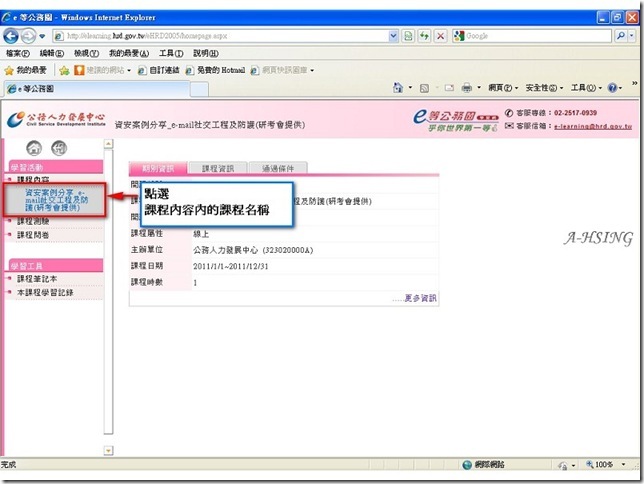Open the 課程筆記本 sidebar item
Image resolution: width=644 pixels, height=484 pixels.
click(37, 279)
